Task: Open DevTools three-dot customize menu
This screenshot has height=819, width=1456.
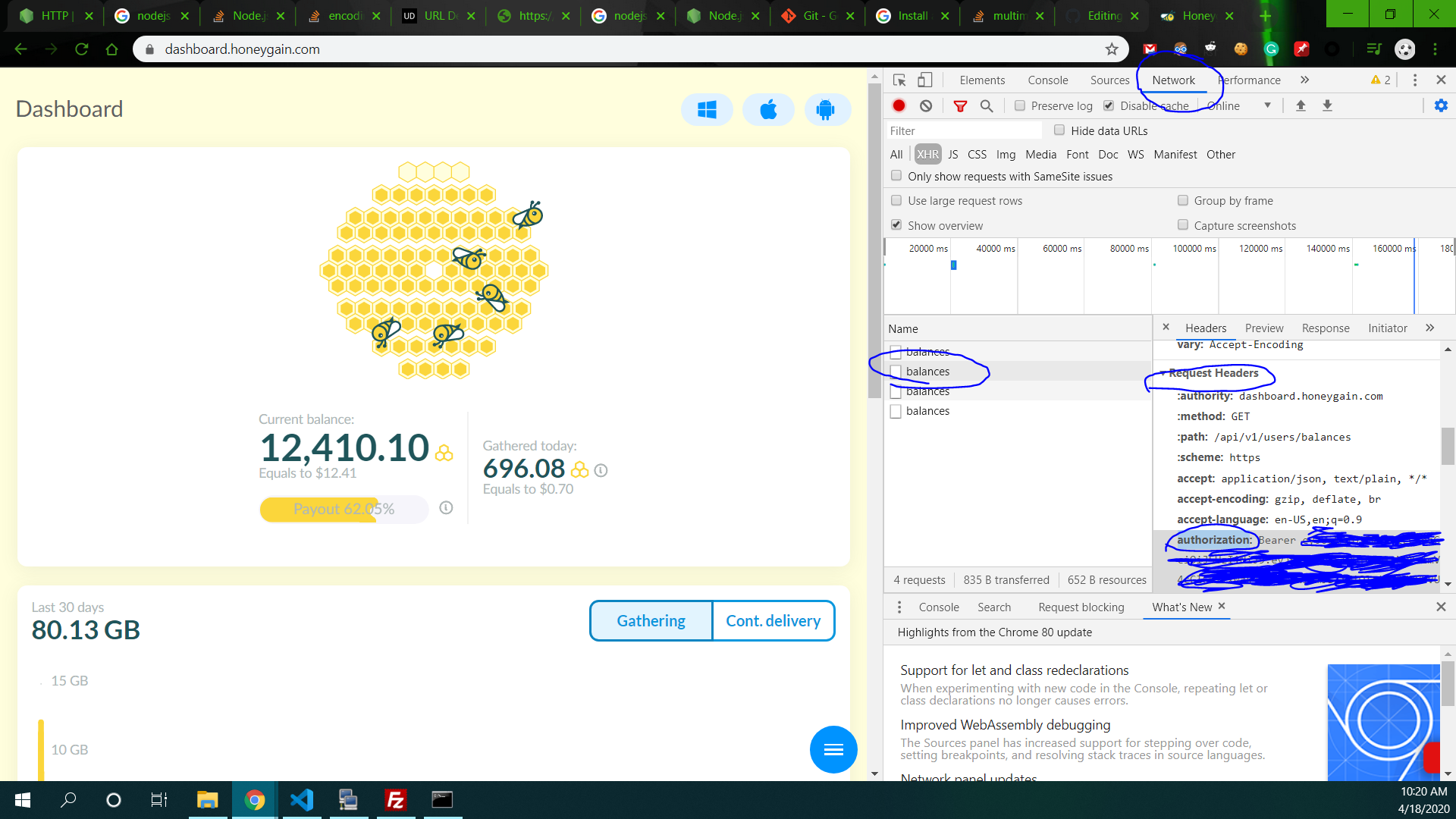Action: pyautogui.click(x=1414, y=80)
